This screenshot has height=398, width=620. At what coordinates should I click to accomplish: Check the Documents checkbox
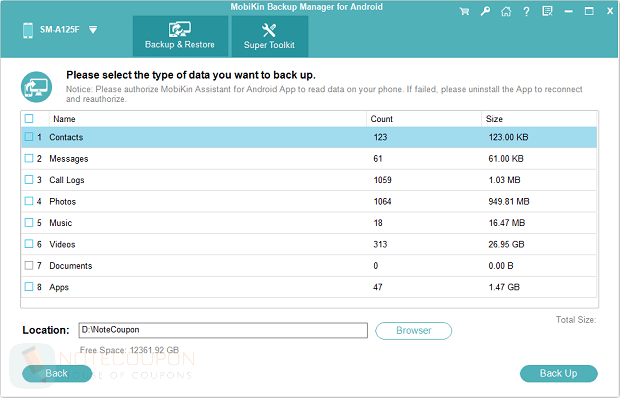coord(29,266)
